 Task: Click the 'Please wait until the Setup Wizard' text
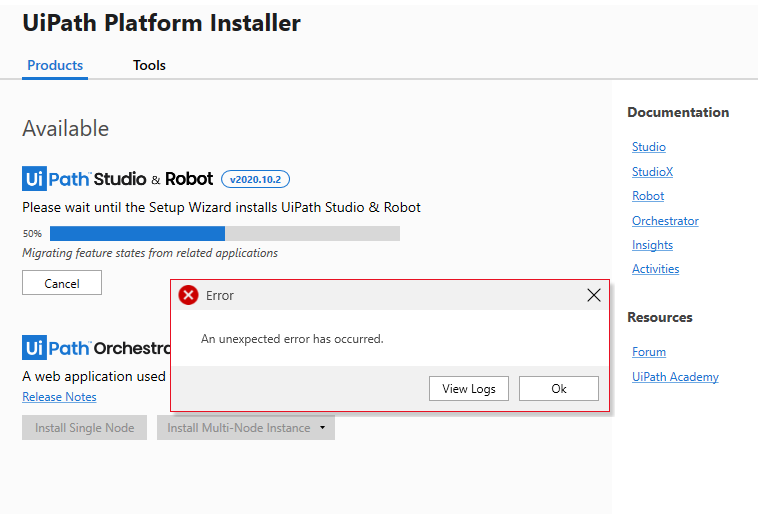(x=221, y=207)
